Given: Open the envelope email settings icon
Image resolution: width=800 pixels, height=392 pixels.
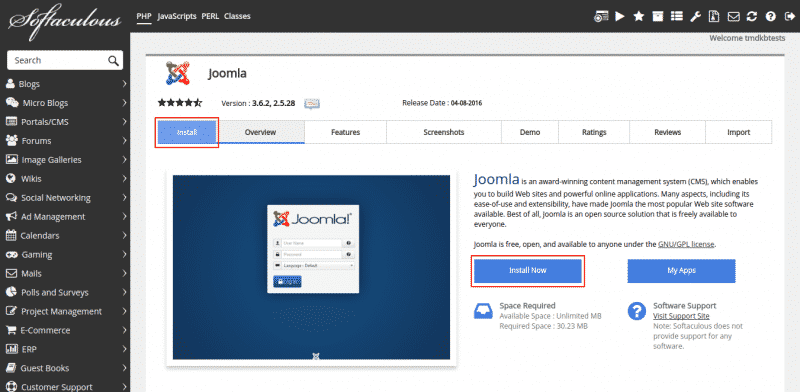Looking at the screenshot, I should tap(733, 16).
